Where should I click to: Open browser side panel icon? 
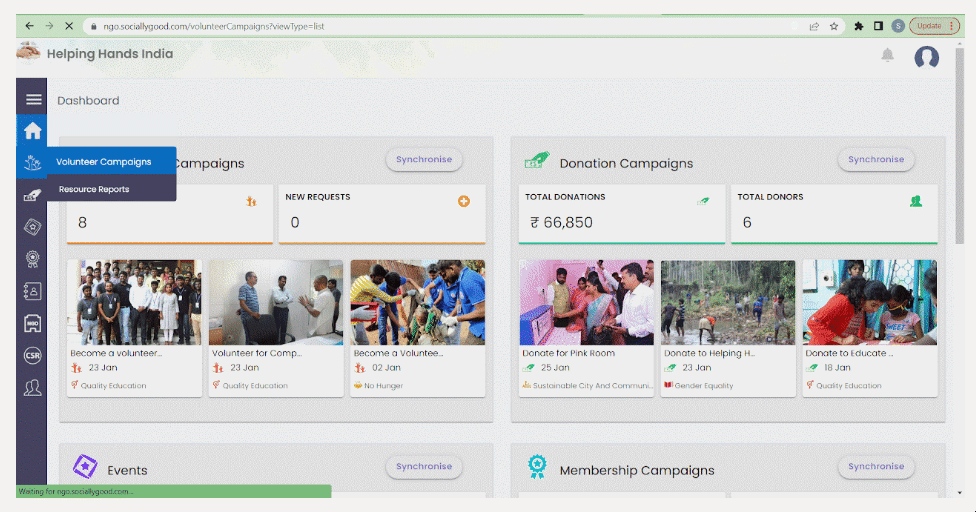coord(878,26)
